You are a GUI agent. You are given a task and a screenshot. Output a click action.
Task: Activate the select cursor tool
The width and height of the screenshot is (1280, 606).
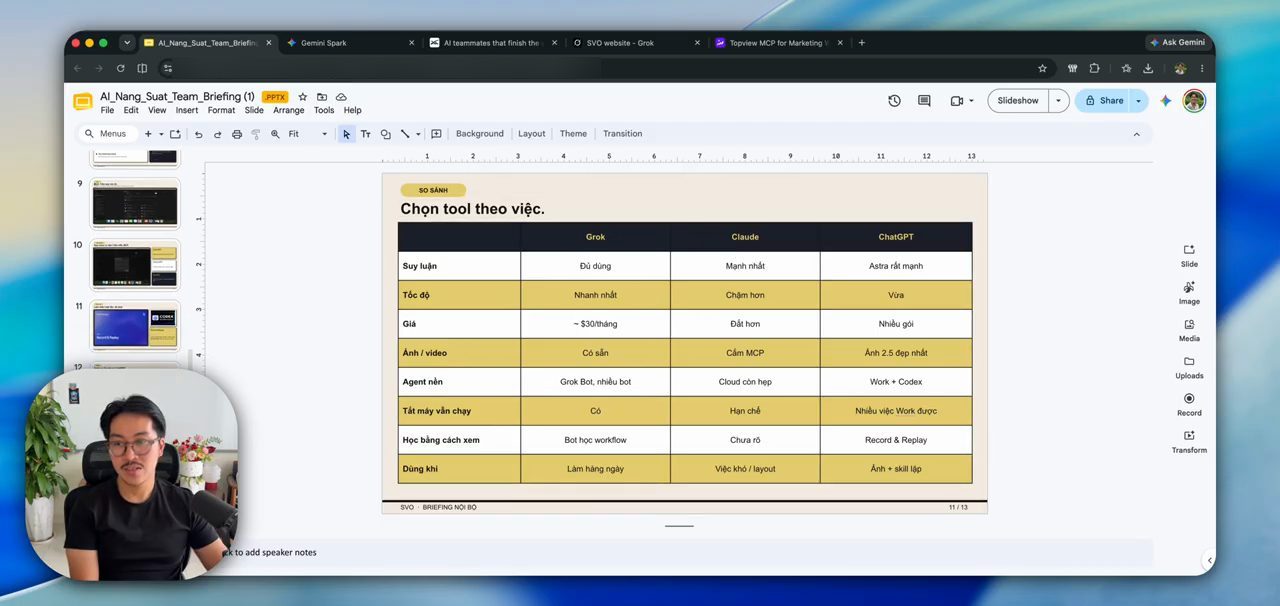point(346,134)
